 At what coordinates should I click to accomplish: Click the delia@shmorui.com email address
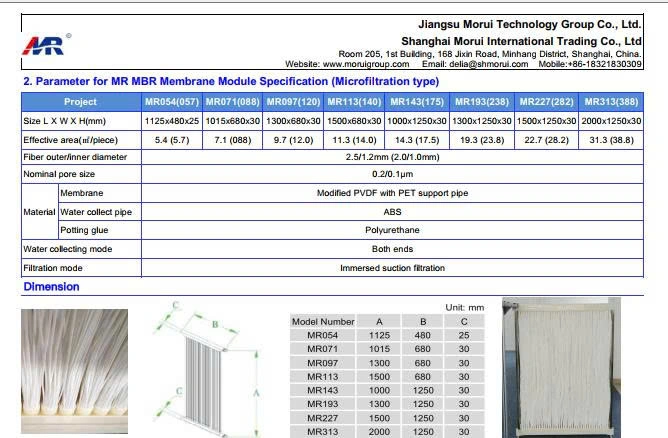pos(488,64)
